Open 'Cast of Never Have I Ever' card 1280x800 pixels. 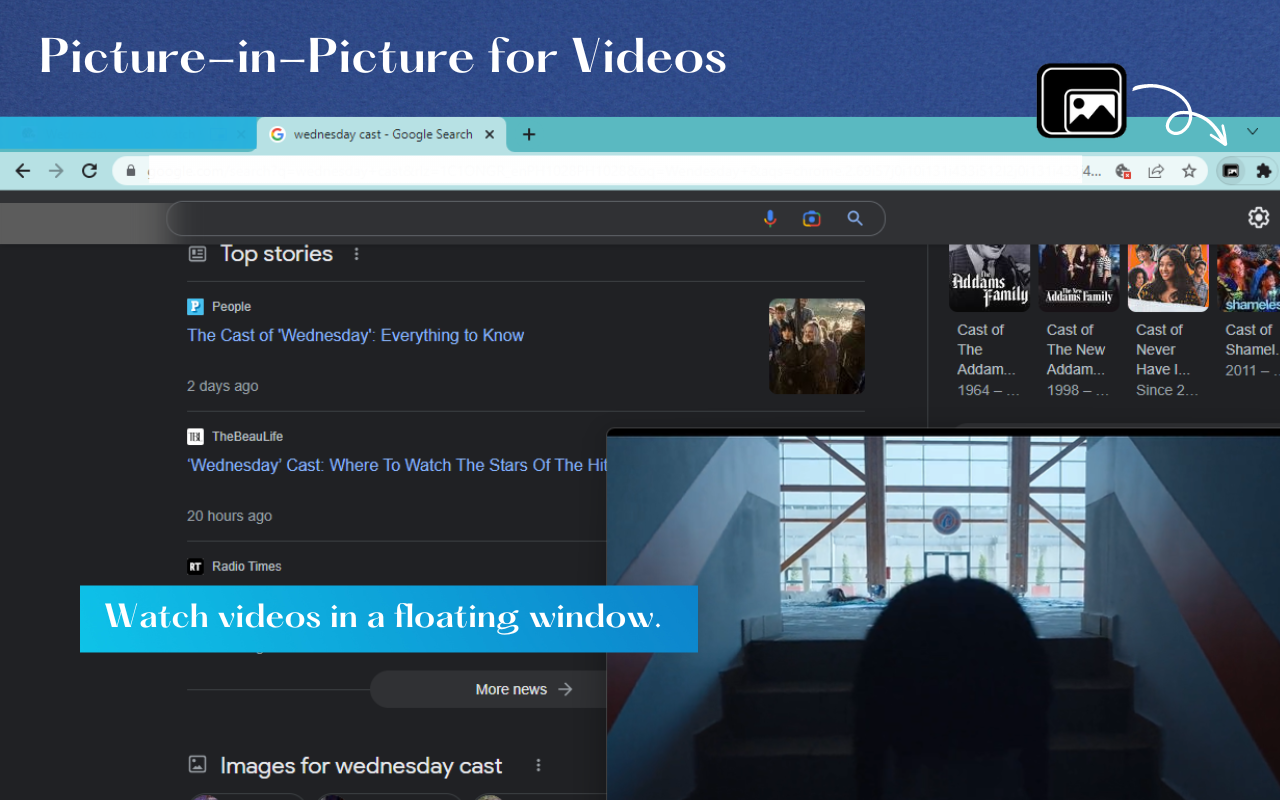tap(1168, 322)
